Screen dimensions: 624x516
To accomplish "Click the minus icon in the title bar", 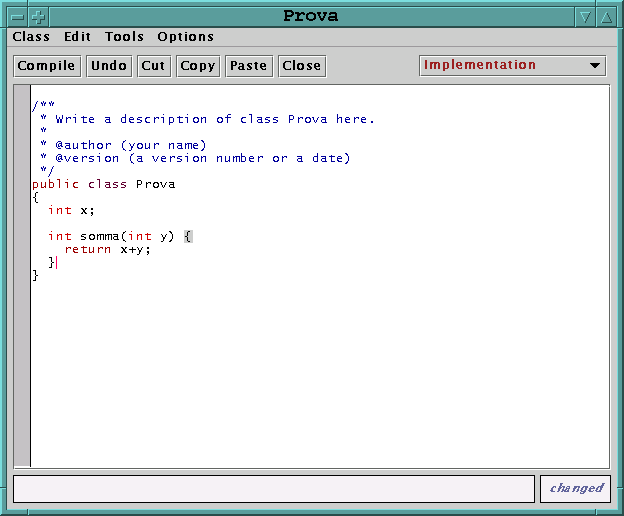I will pyautogui.click(x=17, y=16).
